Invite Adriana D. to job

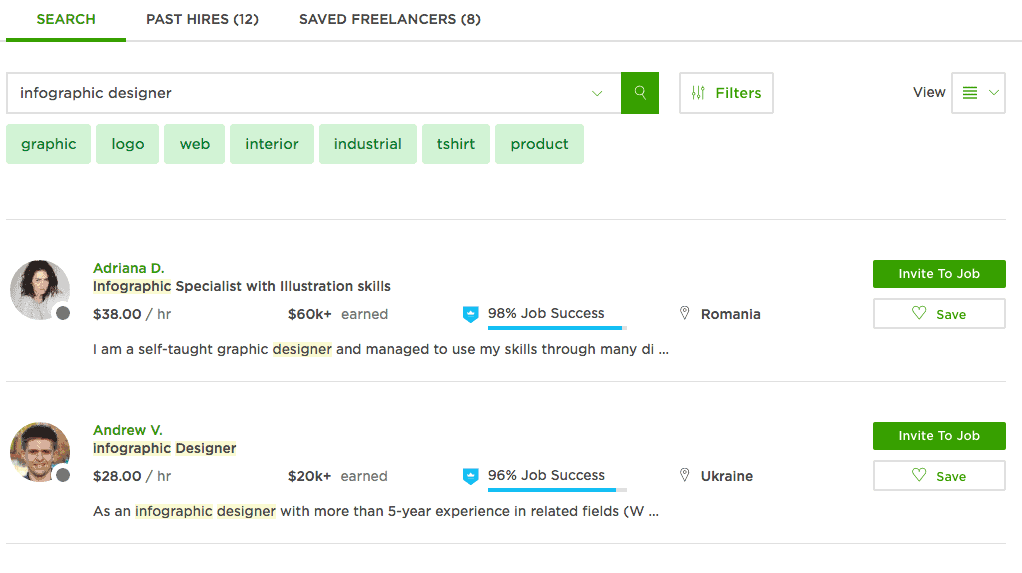point(939,274)
